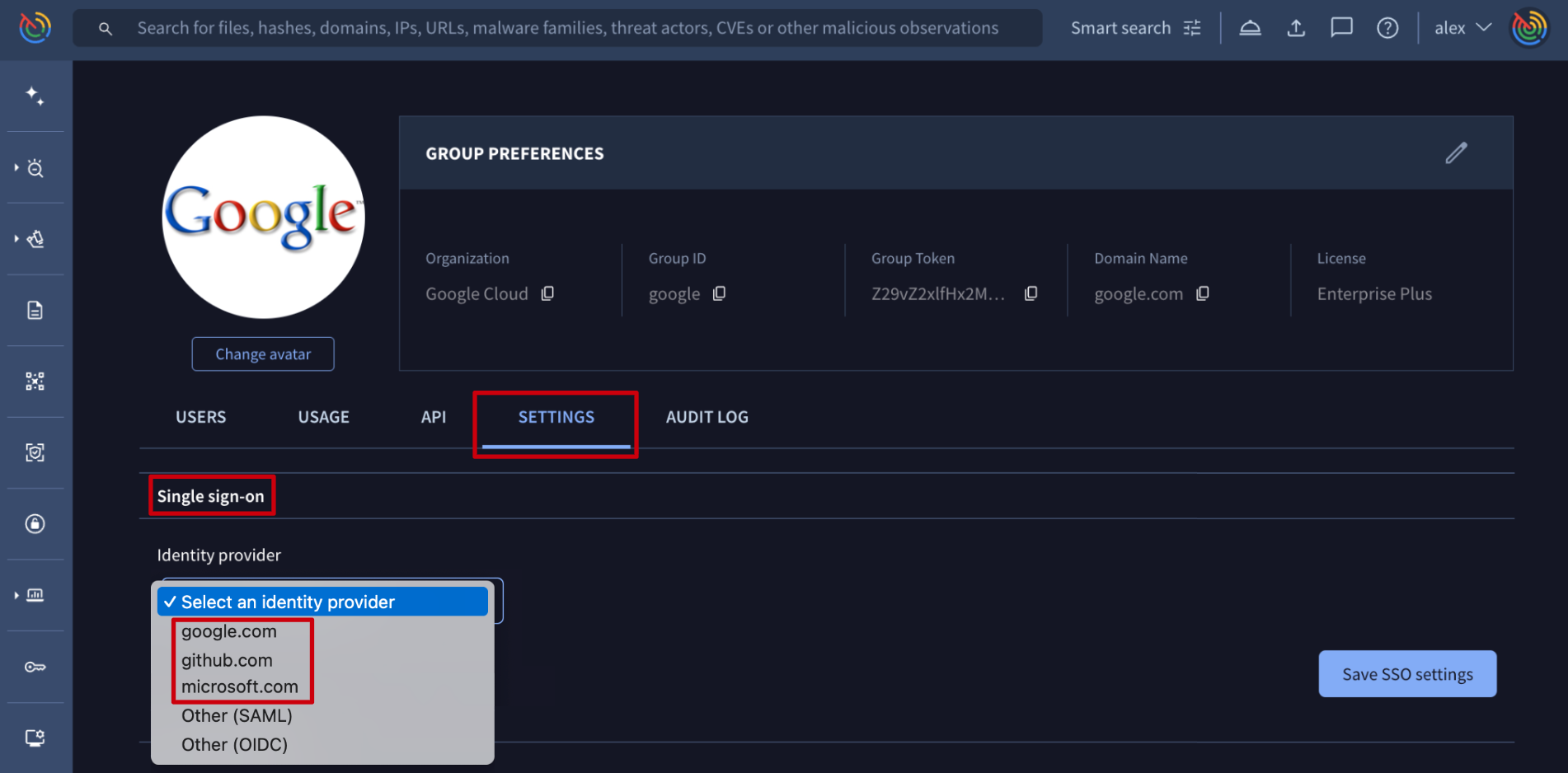This screenshot has height=773, width=1568.
Task: Copy the Domain Name google.com
Action: pyautogui.click(x=1203, y=293)
